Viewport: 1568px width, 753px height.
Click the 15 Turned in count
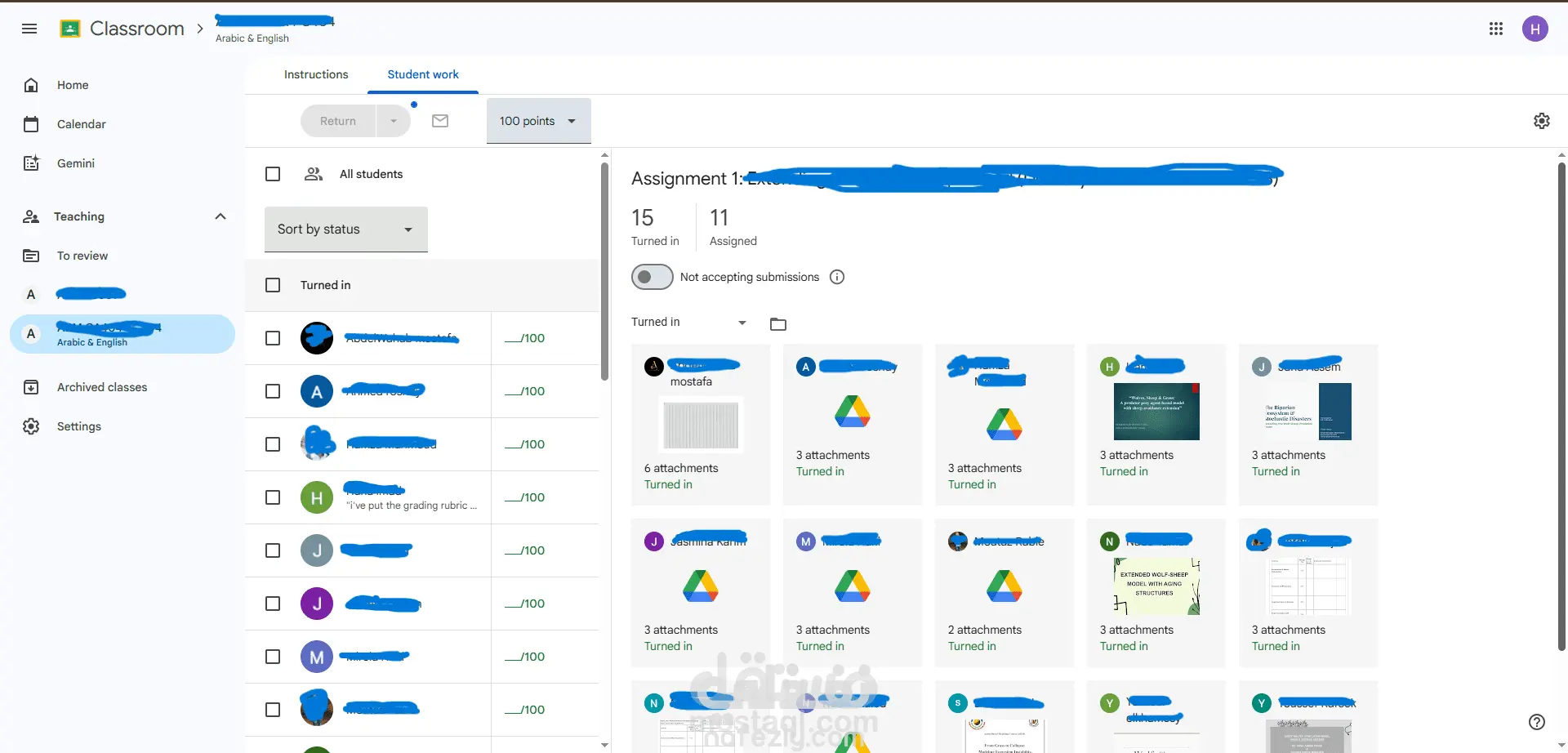(655, 226)
